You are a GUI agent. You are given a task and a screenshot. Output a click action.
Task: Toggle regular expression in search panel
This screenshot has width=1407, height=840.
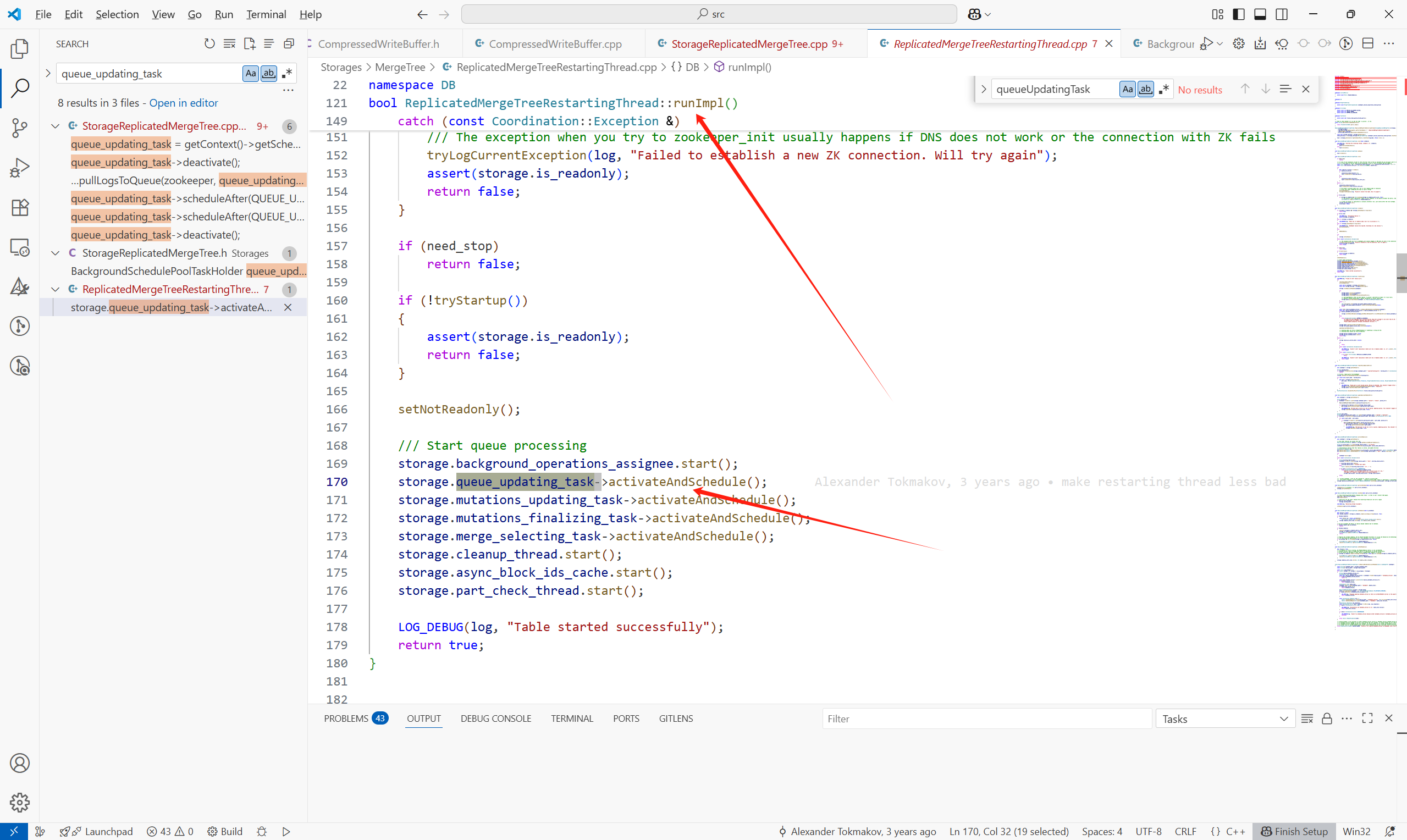point(287,73)
